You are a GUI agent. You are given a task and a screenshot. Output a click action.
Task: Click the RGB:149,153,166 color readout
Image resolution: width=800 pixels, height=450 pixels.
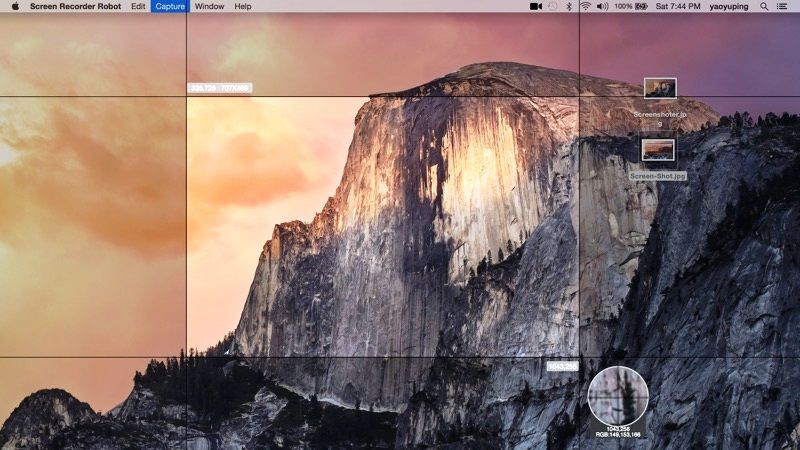(618, 435)
